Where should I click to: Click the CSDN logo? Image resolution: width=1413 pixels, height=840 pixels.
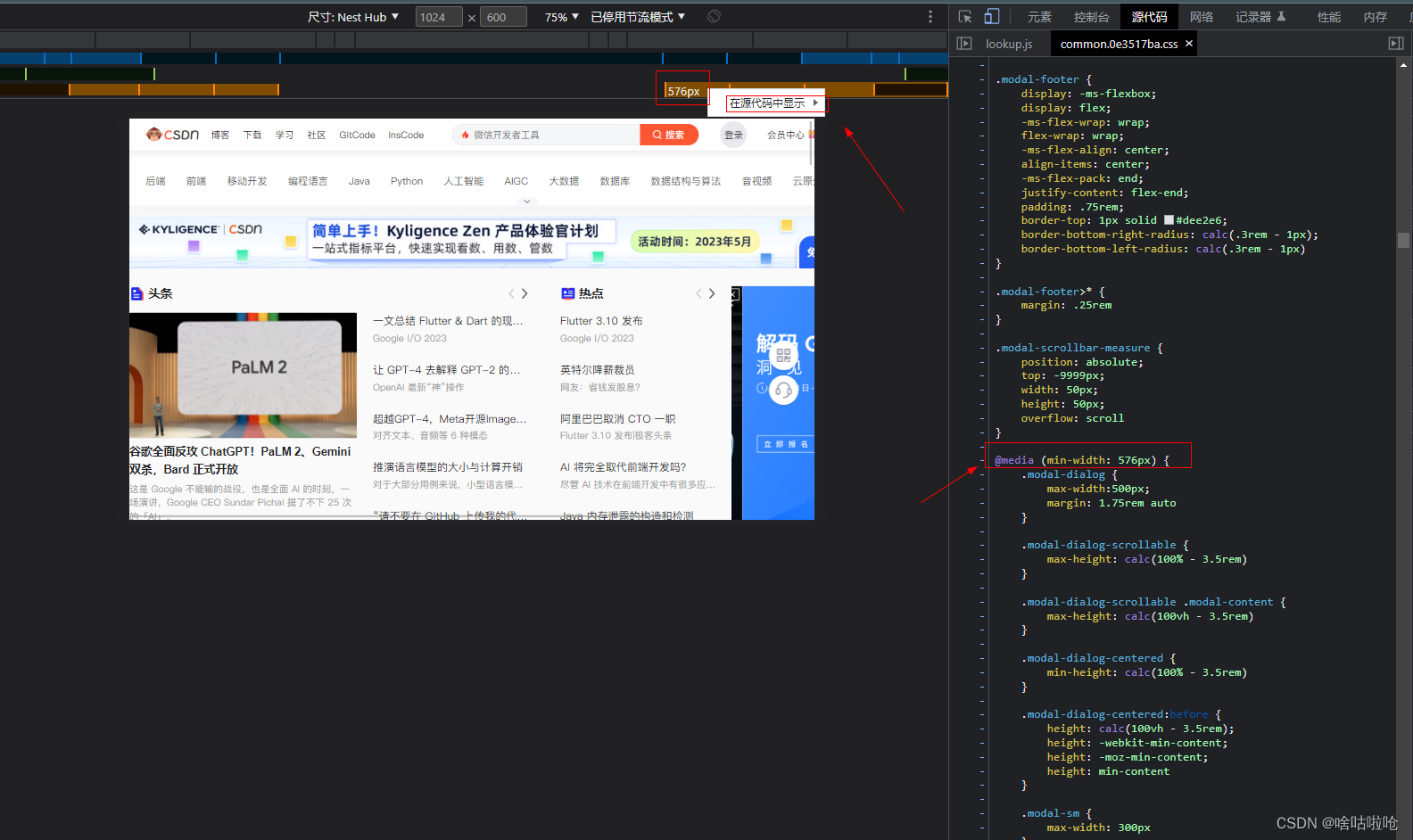172,135
